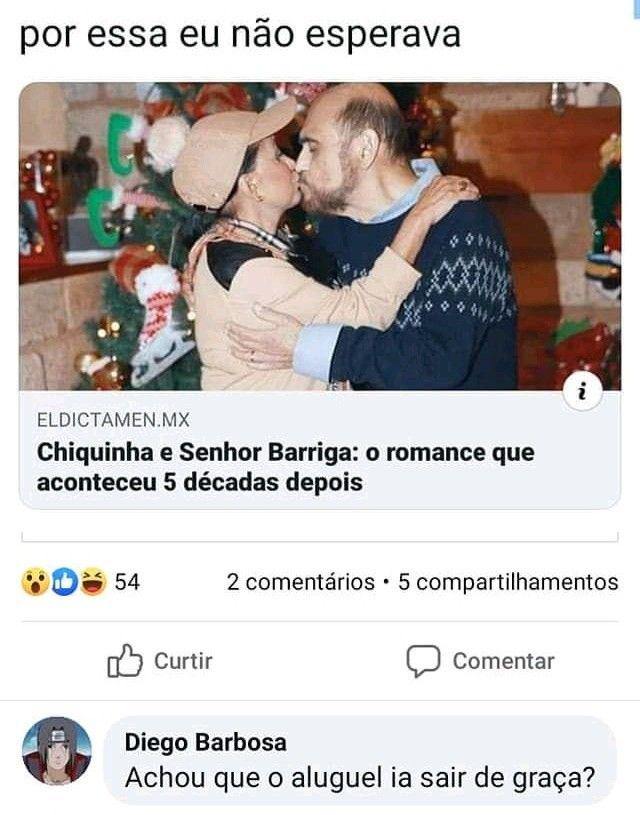This screenshot has height=815, width=640.
Task: View the 54 reactions count
Action: pyautogui.click(x=127, y=582)
